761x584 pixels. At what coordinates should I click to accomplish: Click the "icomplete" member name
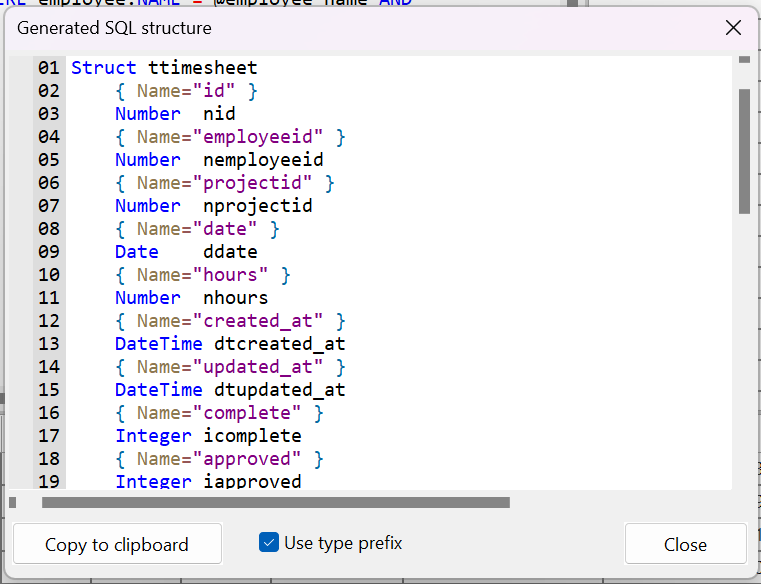[252, 436]
